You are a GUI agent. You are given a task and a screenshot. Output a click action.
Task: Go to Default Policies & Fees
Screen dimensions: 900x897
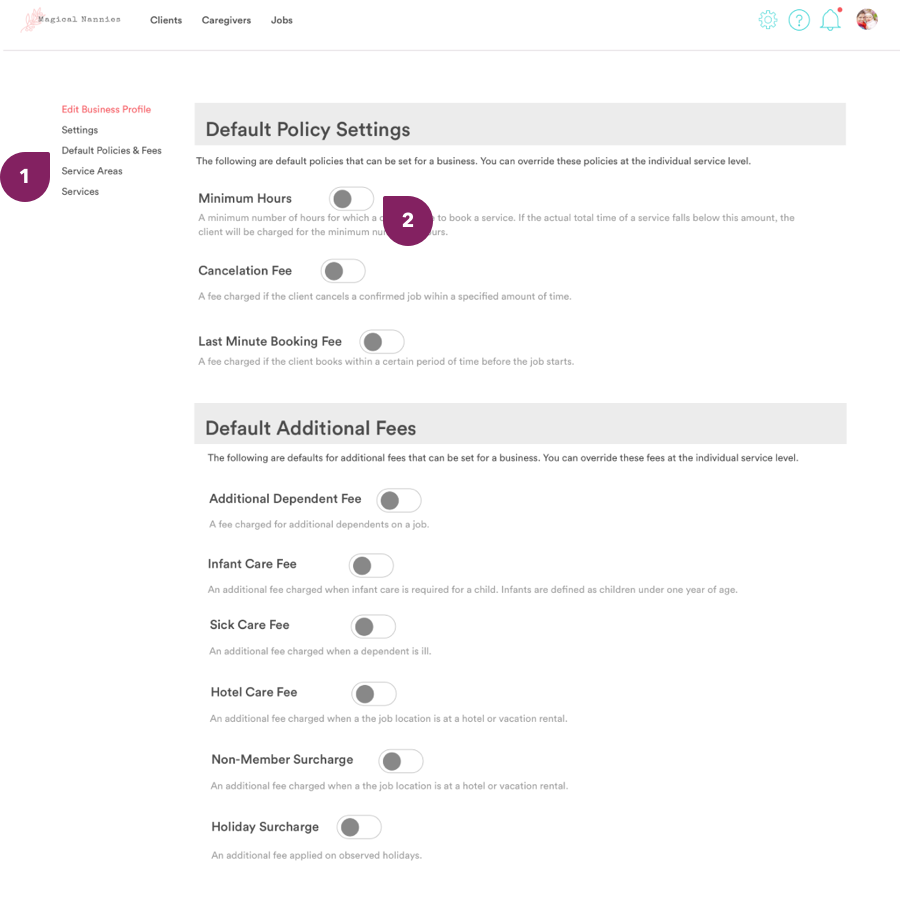click(111, 150)
